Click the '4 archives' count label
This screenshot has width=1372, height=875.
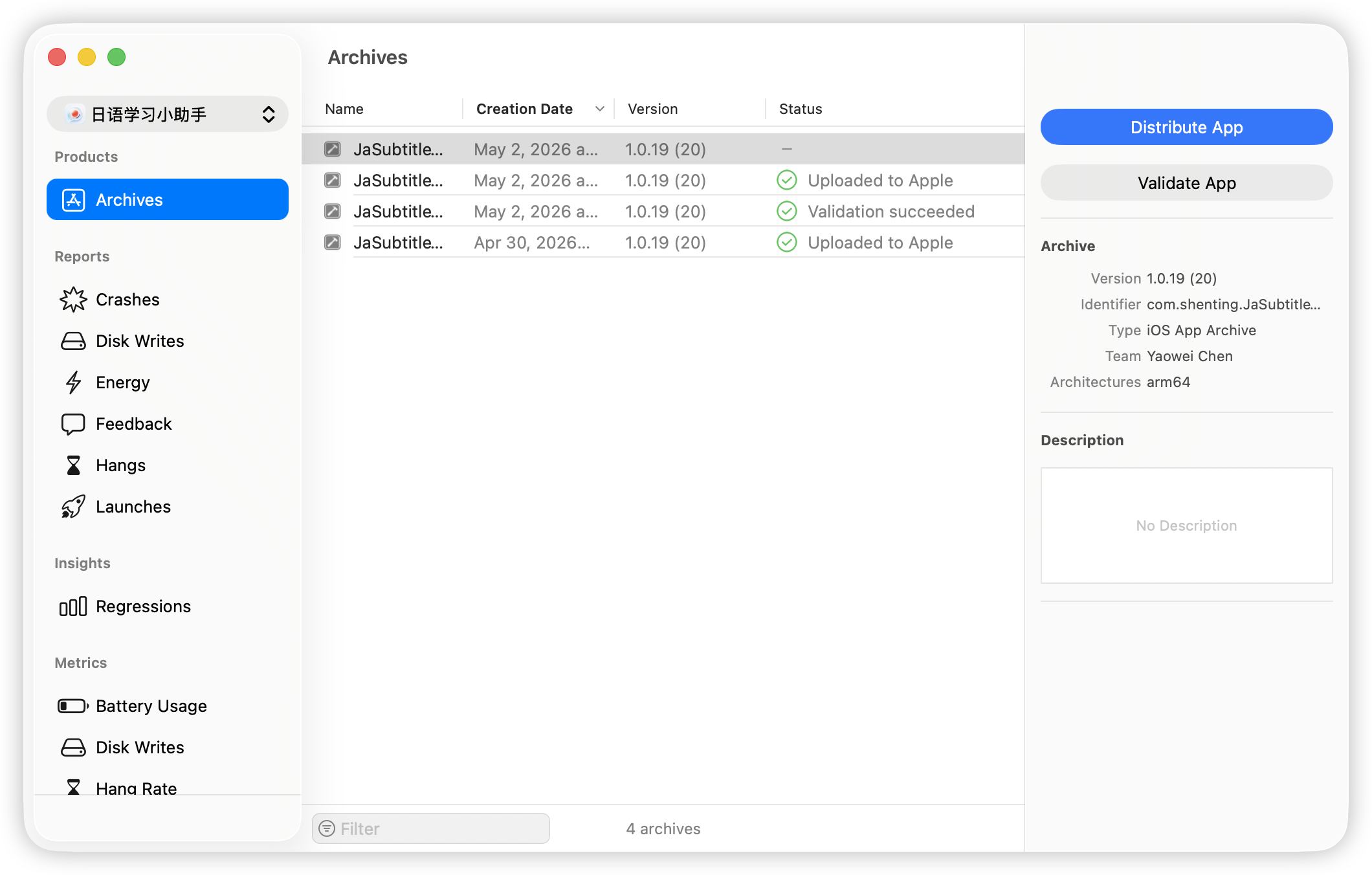click(x=663, y=828)
